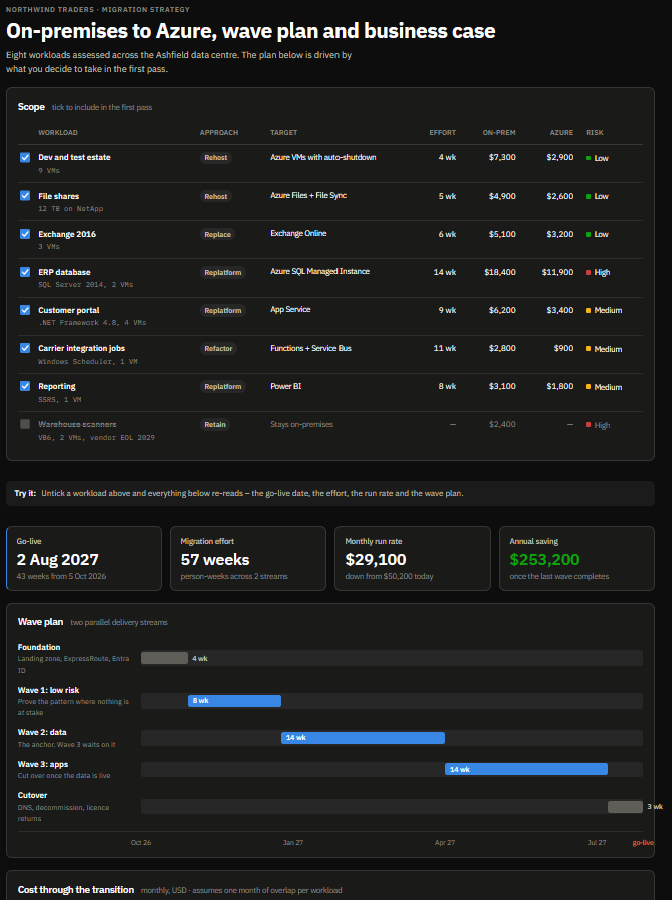The width and height of the screenshot is (672, 900).
Task: Select the Foundation 4 wk bar
Action: pos(164,658)
